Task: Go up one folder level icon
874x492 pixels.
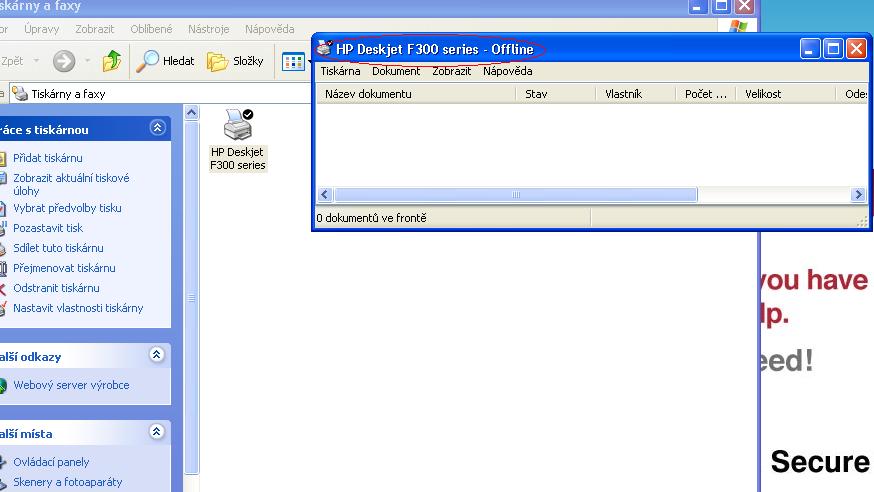Action: click(x=112, y=61)
